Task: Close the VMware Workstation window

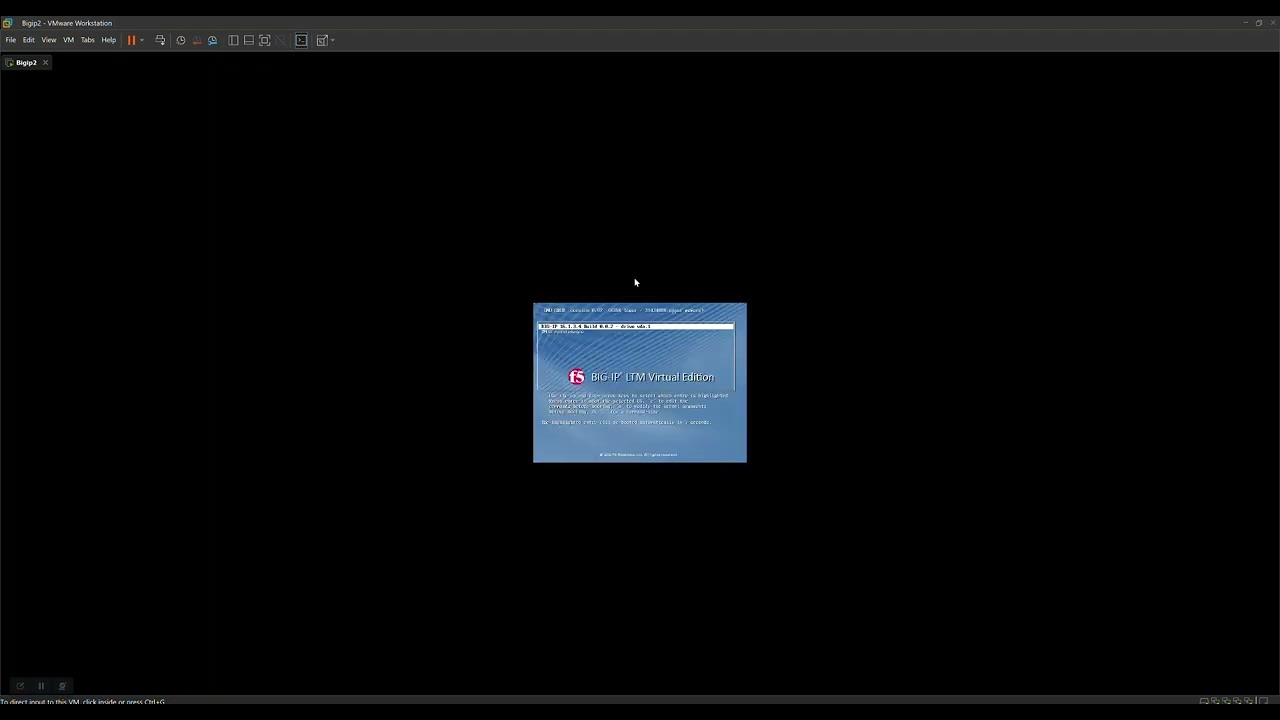Action: pyautogui.click(x=1271, y=23)
